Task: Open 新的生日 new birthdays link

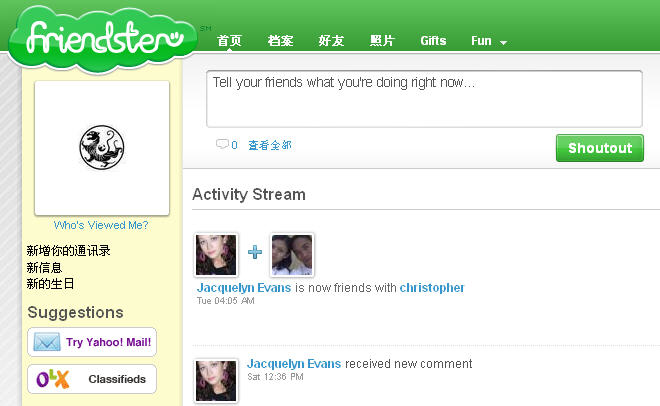Action: pos(50,284)
